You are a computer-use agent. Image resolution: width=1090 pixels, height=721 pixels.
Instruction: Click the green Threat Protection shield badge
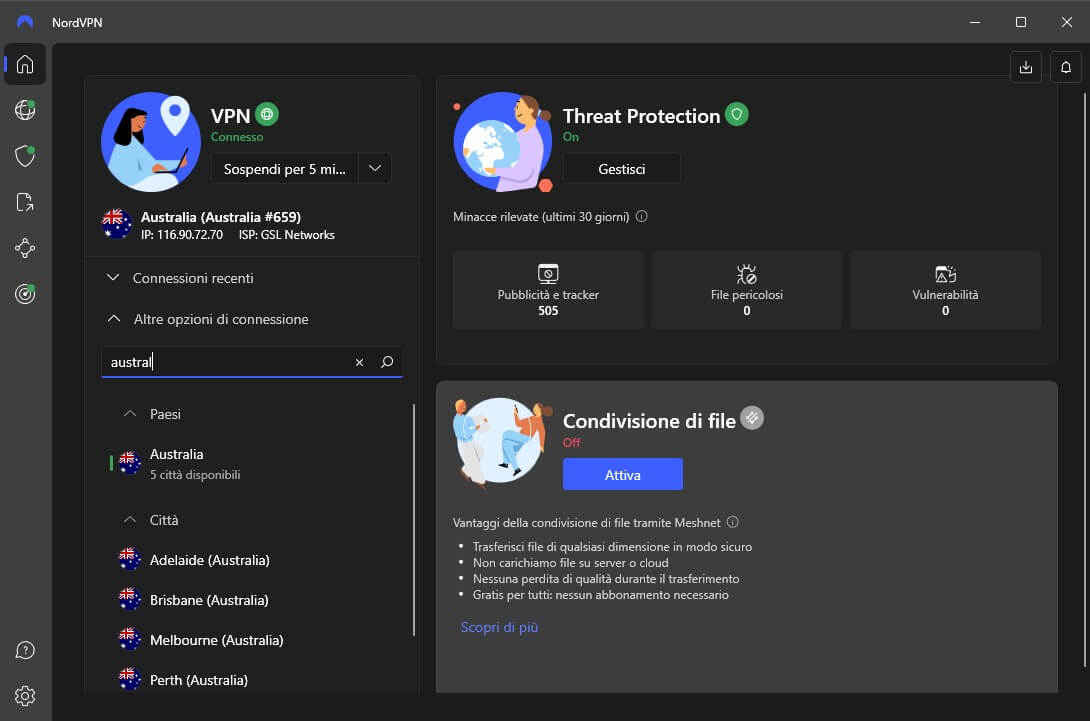[737, 114]
